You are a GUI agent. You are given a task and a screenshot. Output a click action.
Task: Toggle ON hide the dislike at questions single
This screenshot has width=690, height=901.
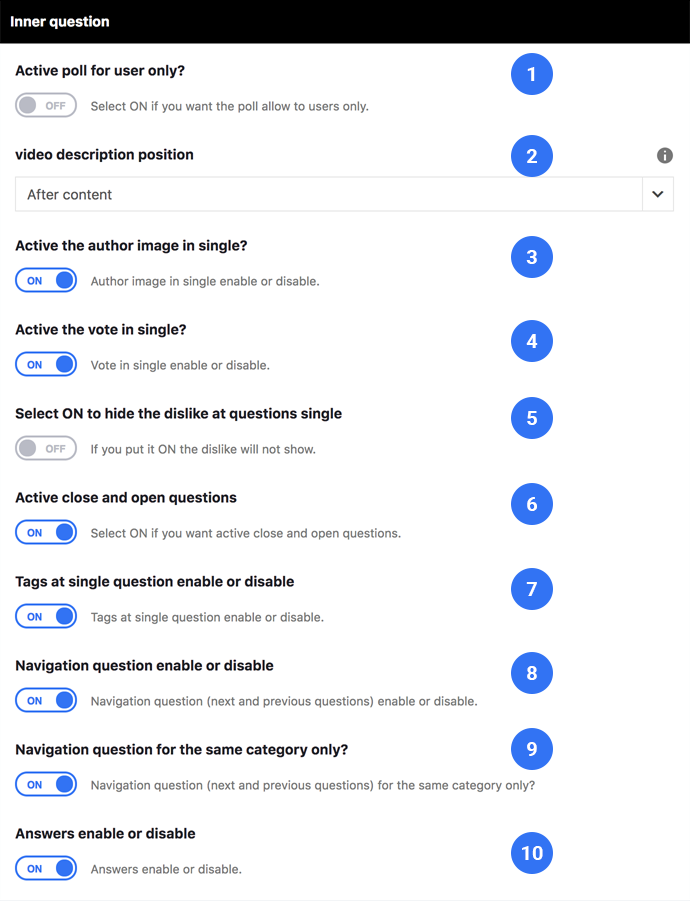[46, 448]
